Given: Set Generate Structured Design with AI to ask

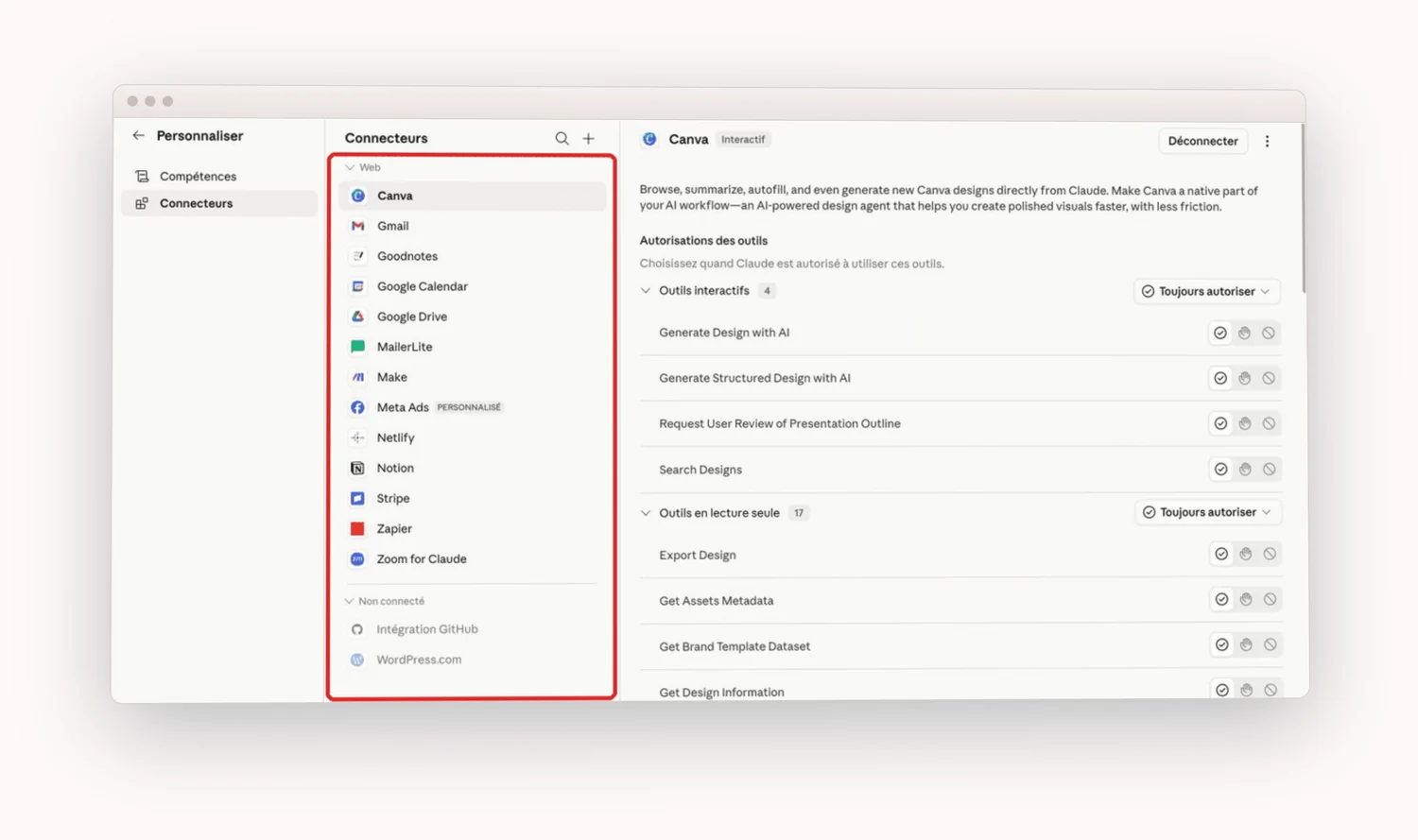Looking at the screenshot, I should coord(1245,378).
